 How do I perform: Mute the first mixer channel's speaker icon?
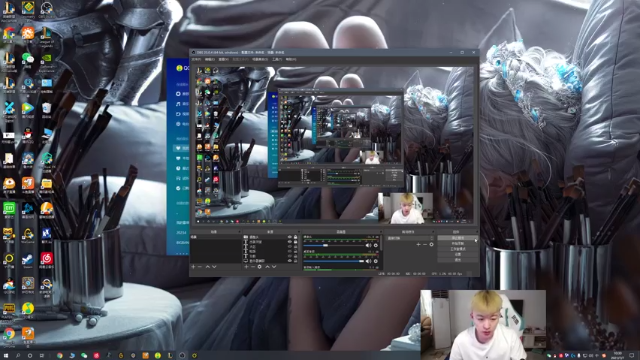click(369, 245)
